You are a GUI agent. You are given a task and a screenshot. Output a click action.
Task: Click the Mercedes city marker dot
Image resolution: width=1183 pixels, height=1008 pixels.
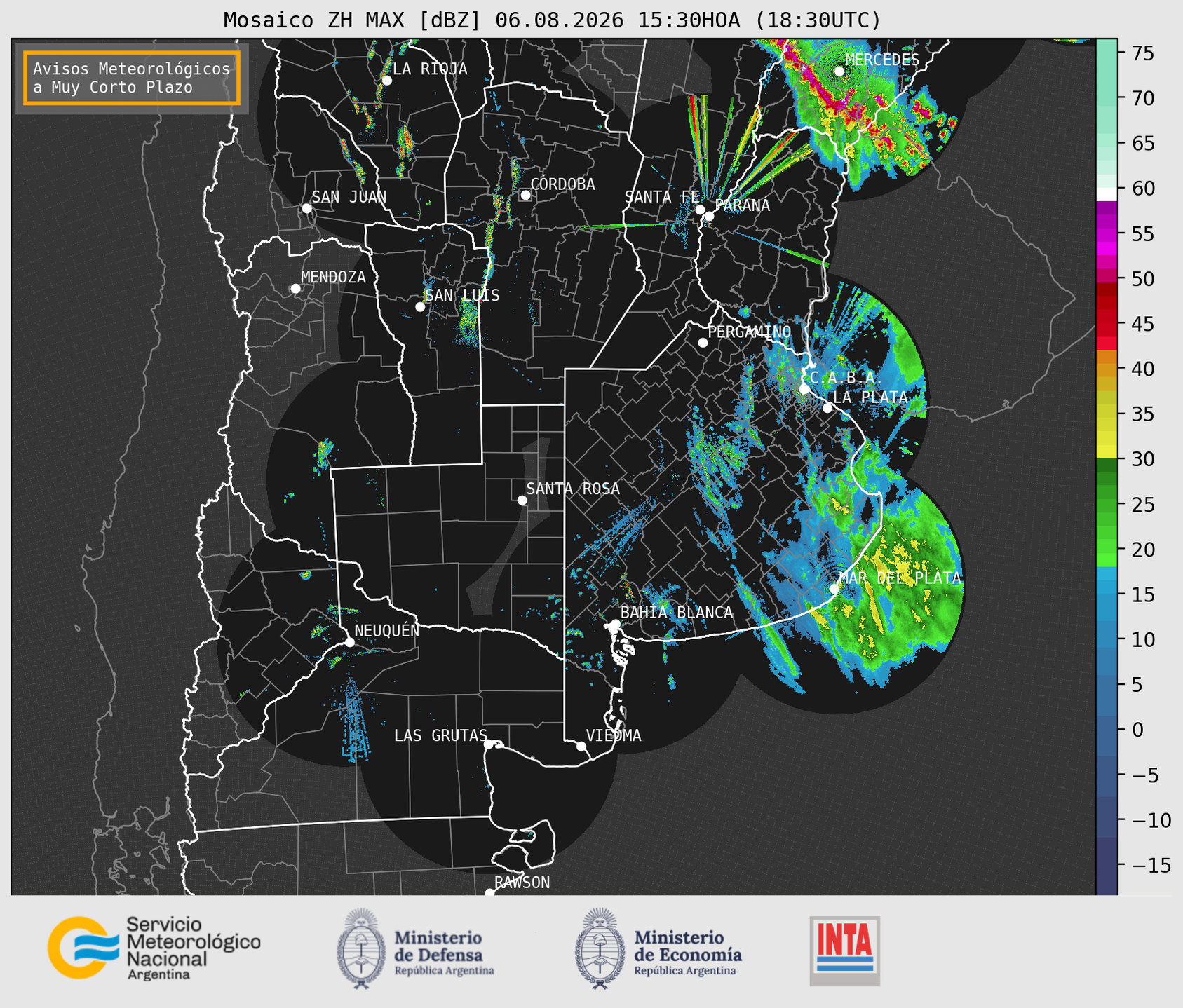pos(839,71)
